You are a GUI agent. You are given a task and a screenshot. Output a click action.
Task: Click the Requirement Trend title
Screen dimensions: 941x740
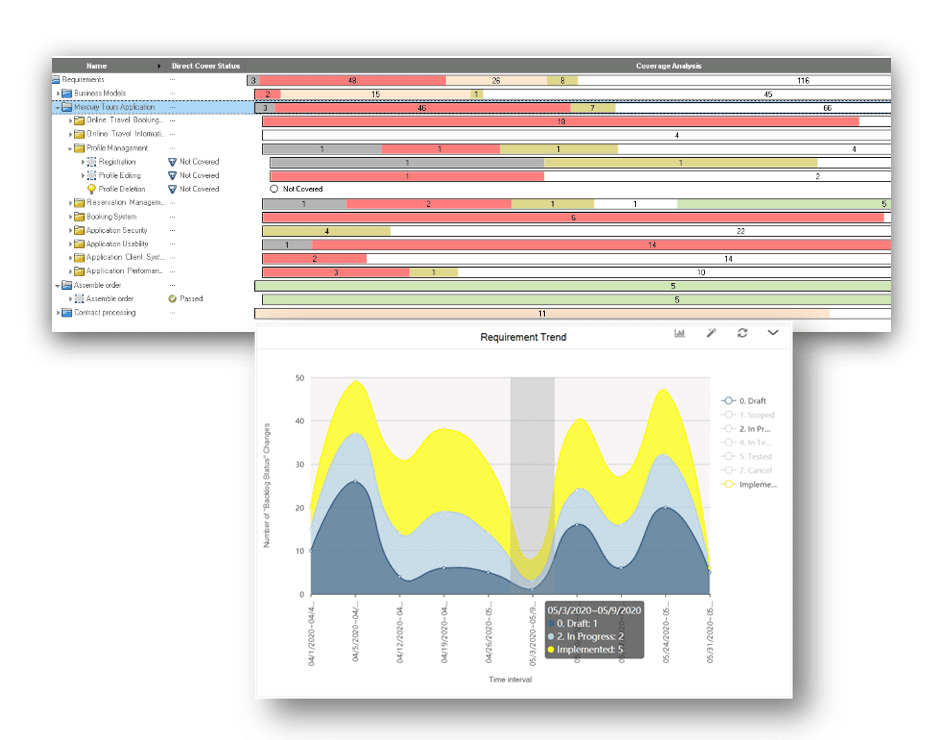coord(523,337)
